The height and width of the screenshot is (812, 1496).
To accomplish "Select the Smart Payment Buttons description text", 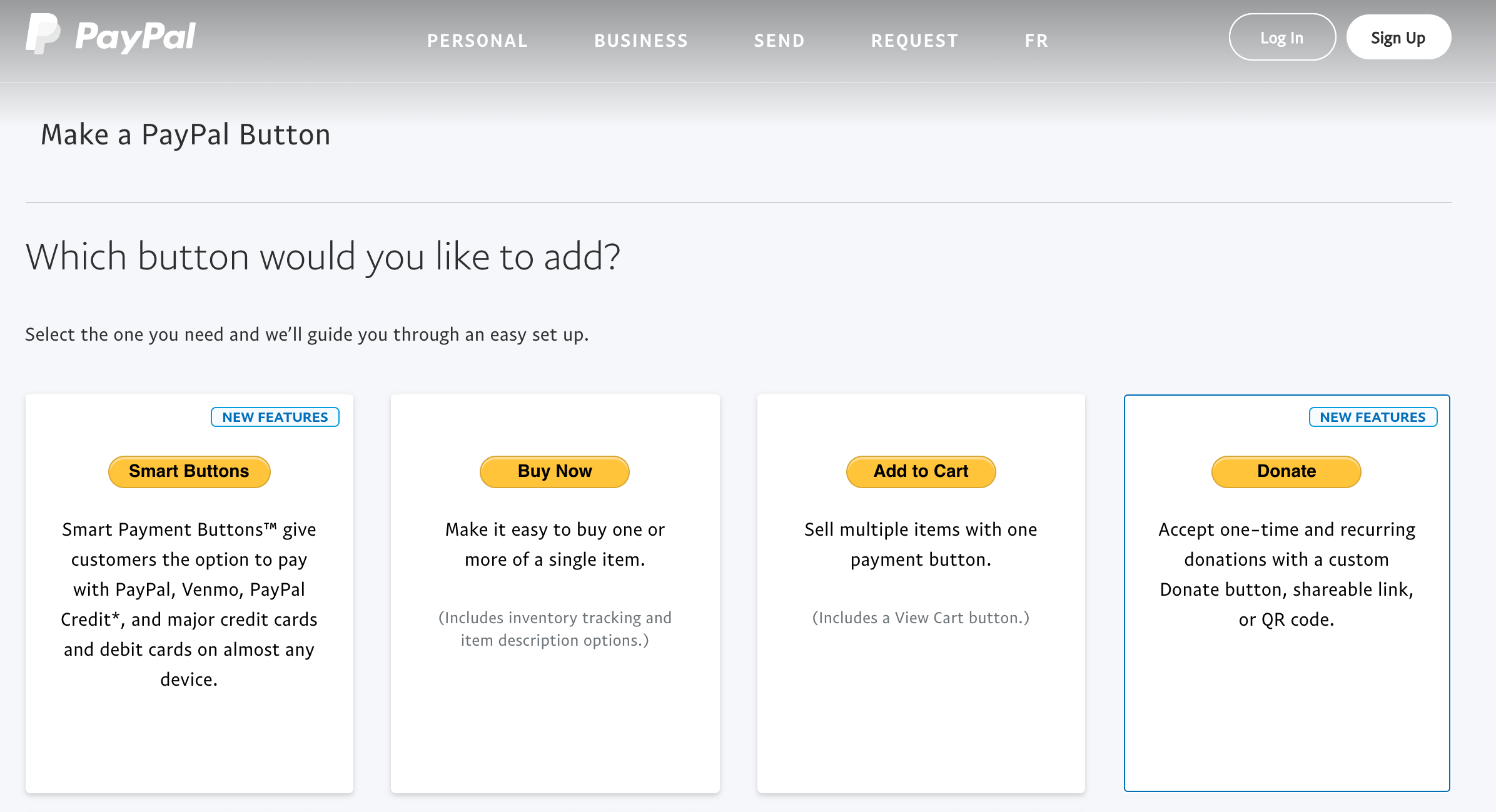I will (x=189, y=604).
